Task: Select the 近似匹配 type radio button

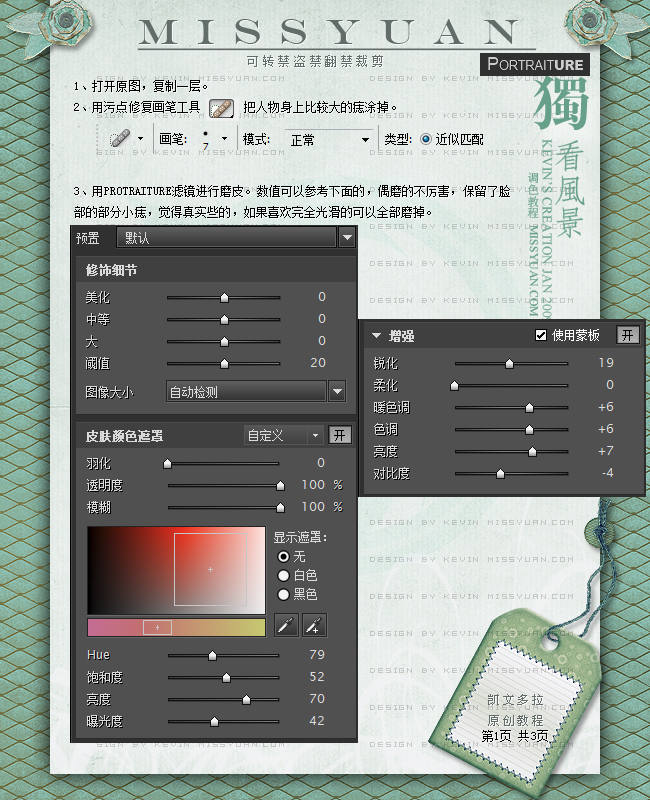Action: click(426, 139)
